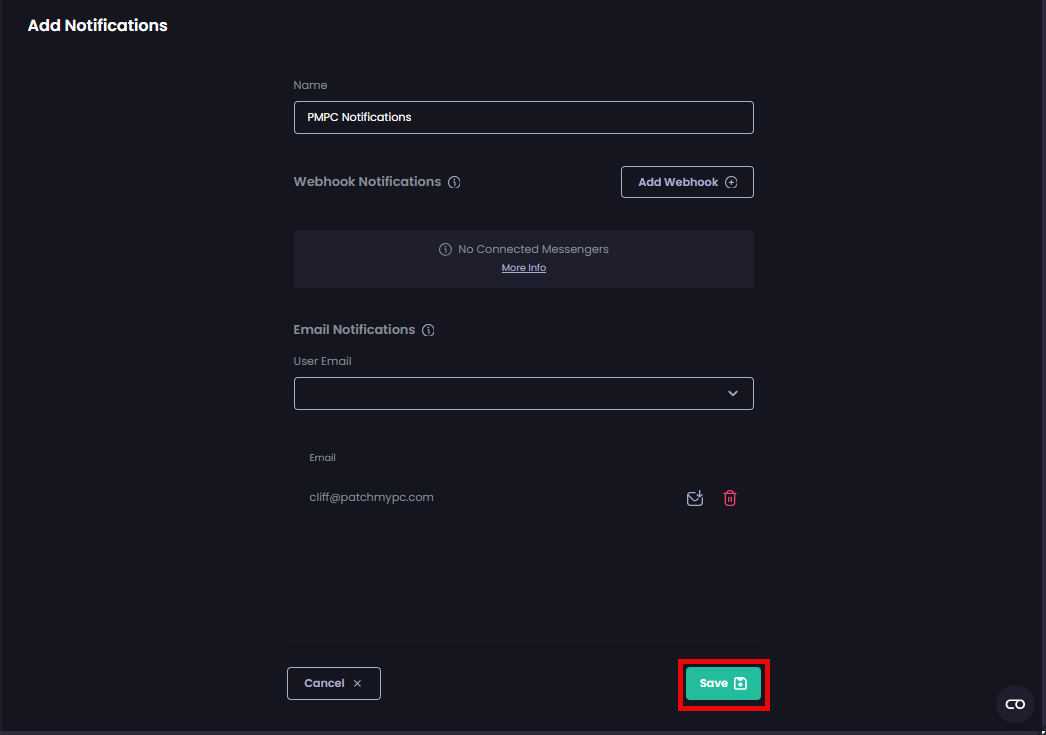The height and width of the screenshot is (735, 1046).
Task: Click the Webhook Notifications info icon
Action: point(454,183)
